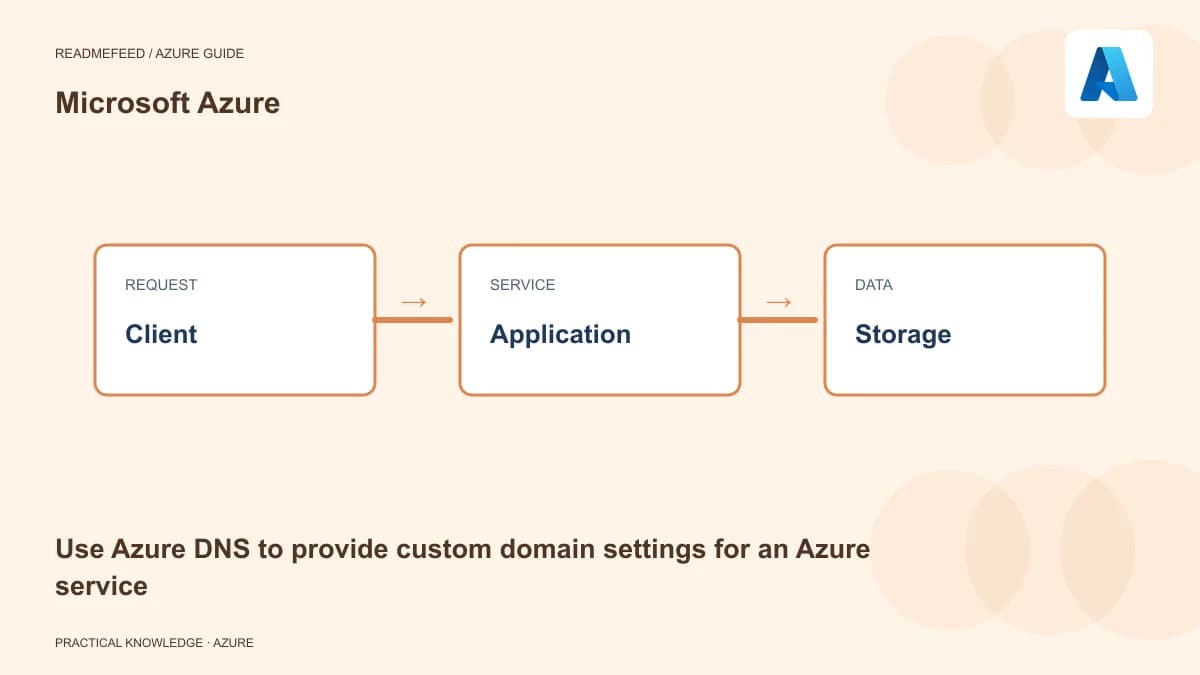Click the "Client" title text

tap(161, 334)
